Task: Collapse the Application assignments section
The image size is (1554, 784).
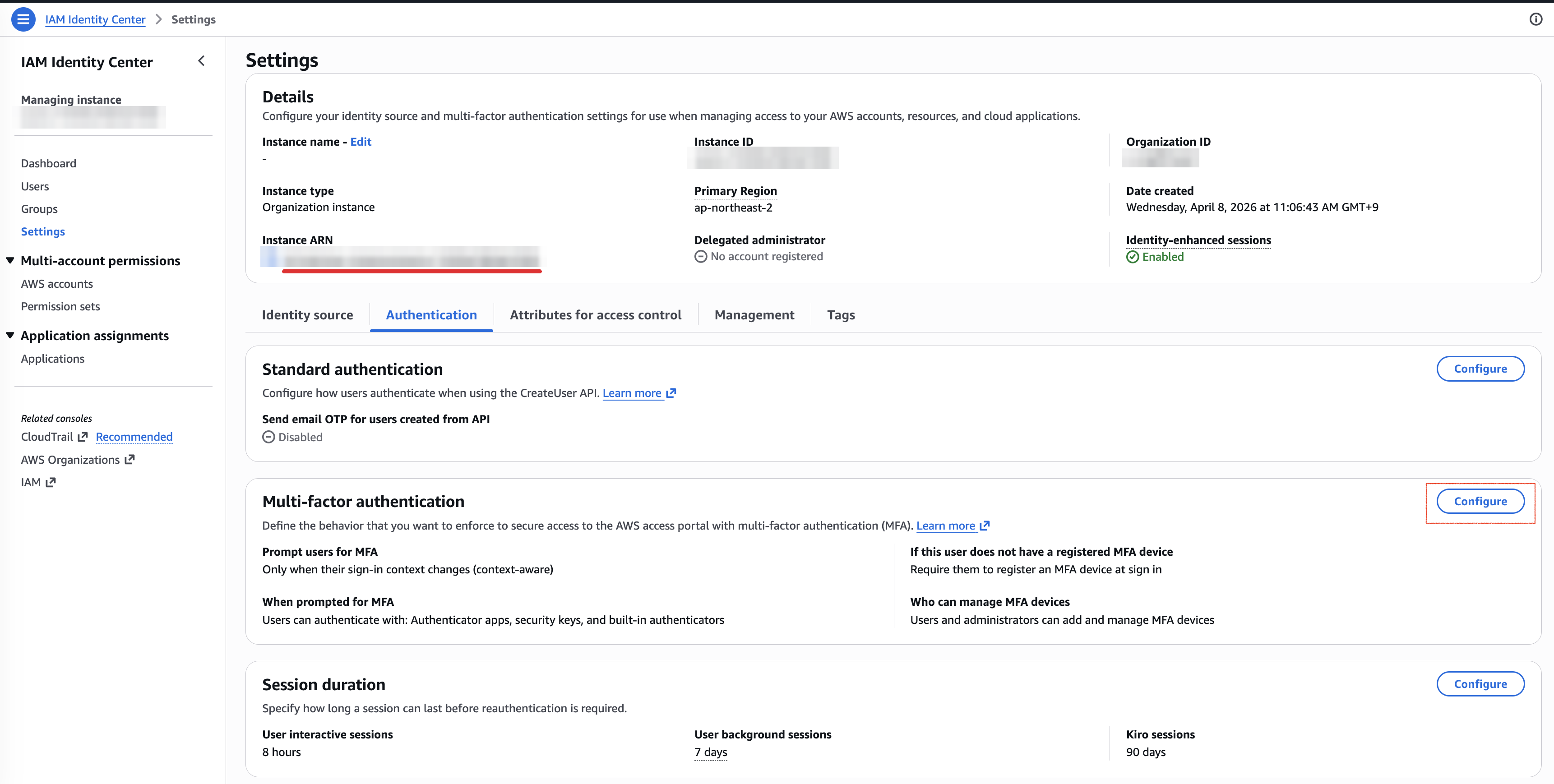Action: [x=10, y=335]
